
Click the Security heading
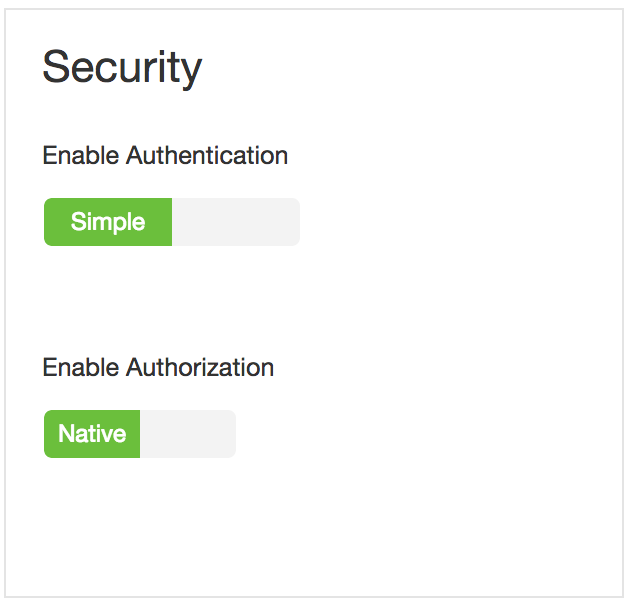point(122,68)
